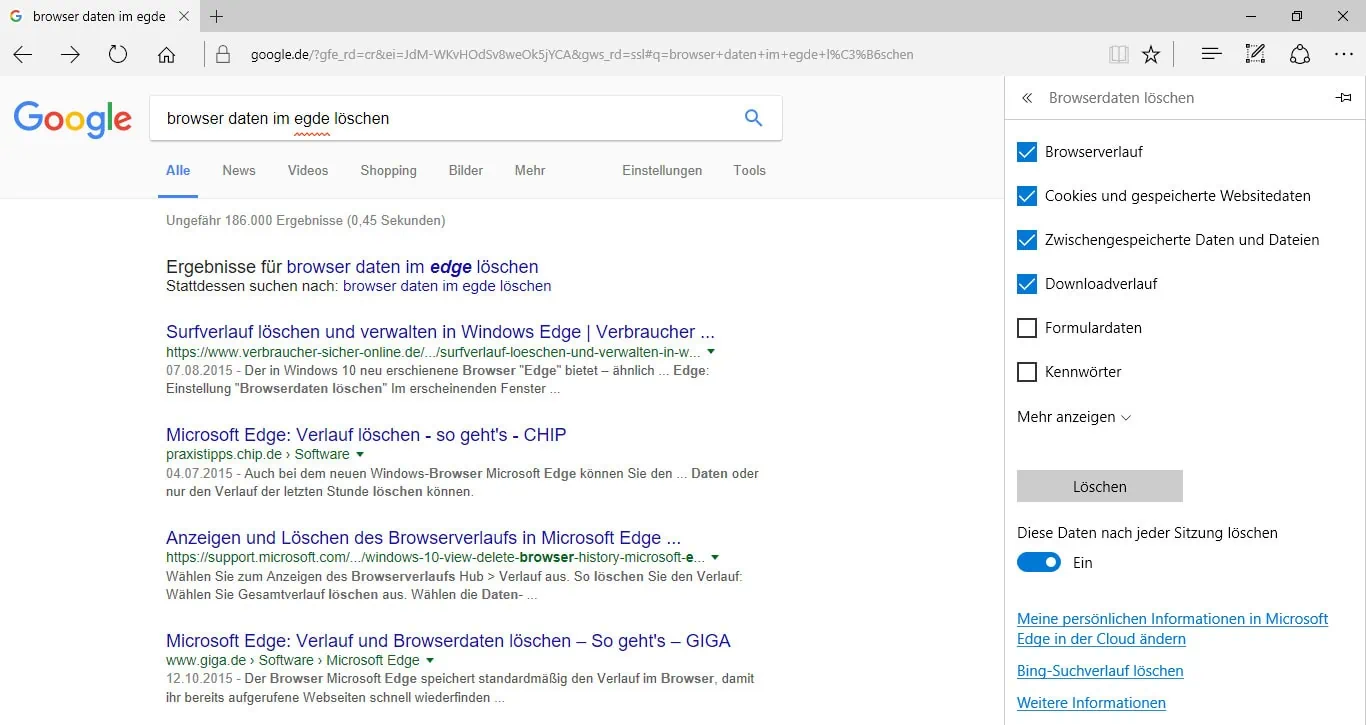Open dropdown arrow beside verbraucher-sicher-online URL
Screen dimensions: 1366x725
coord(711,352)
